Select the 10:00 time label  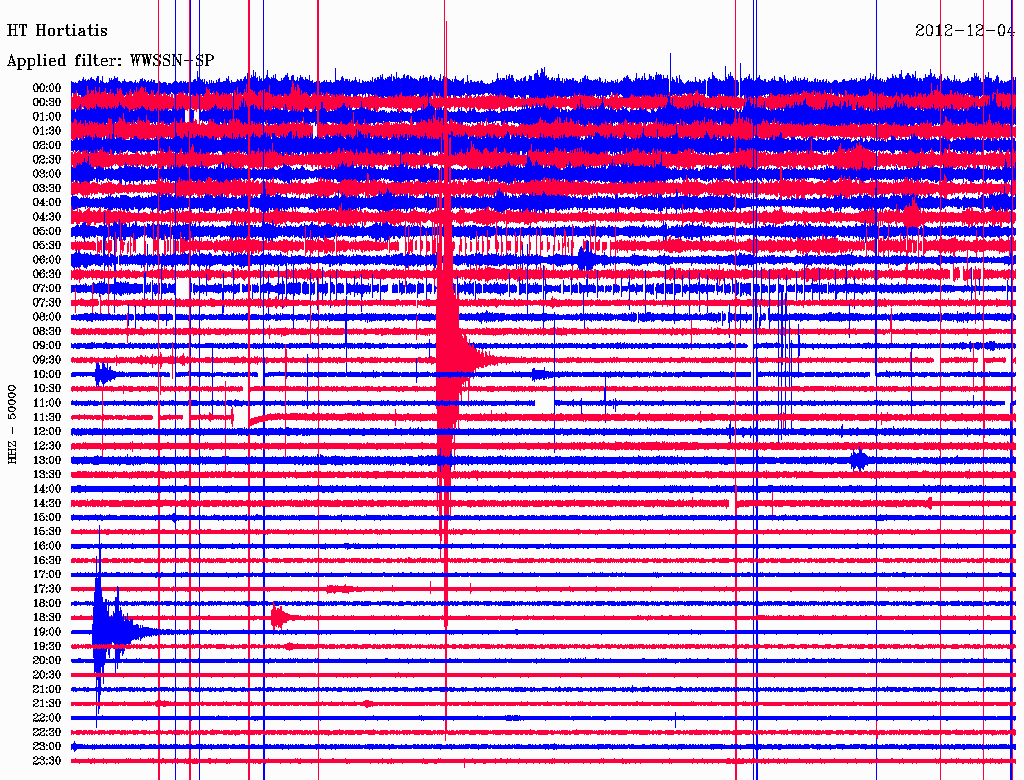point(47,374)
